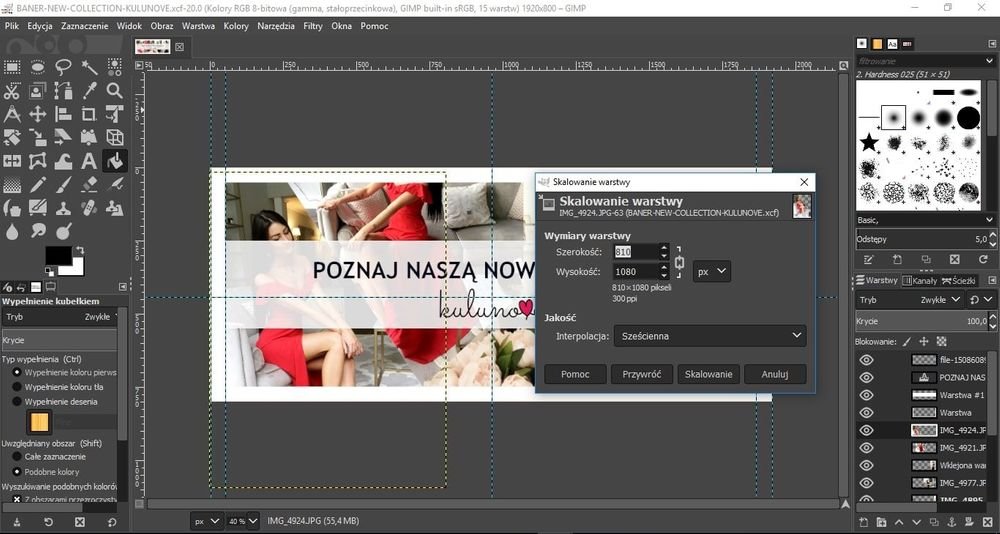Select the Color Picker eyedropper tool
The height and width of the screenshot is (534, 1000).
[x=89, y=91]
